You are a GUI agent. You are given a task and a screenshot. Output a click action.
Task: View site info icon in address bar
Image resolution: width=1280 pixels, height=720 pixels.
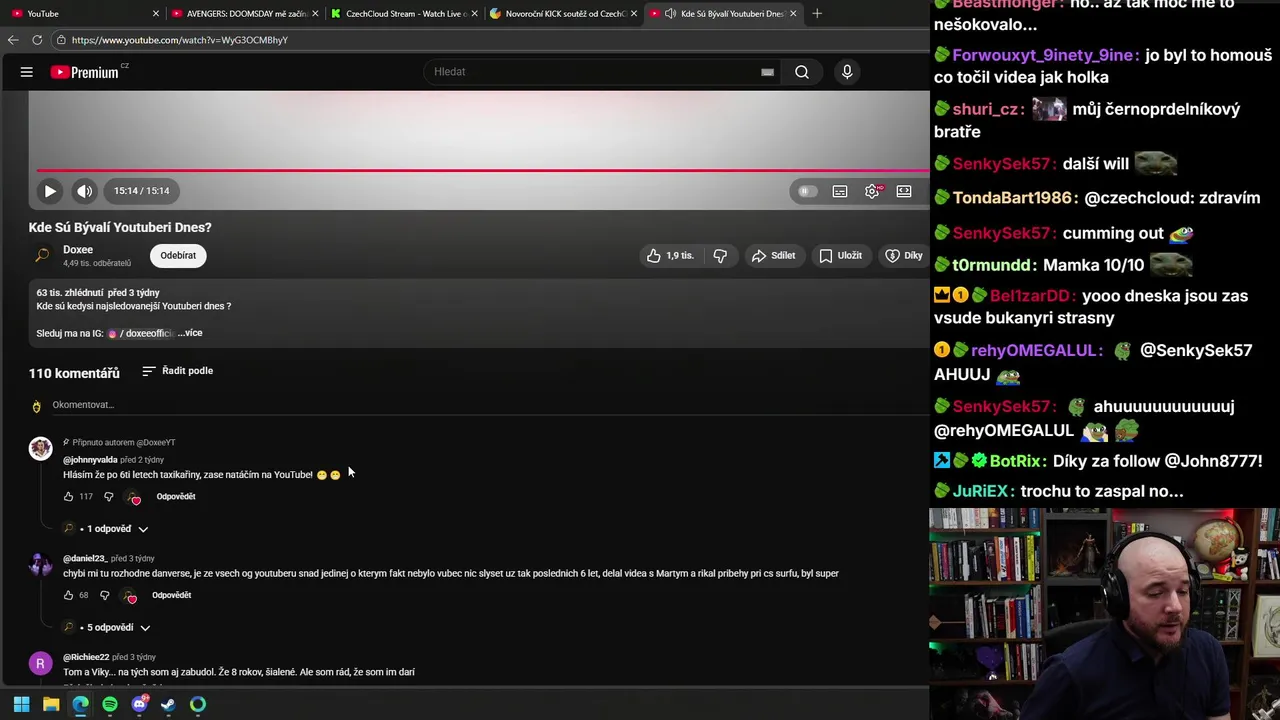[61, 40]
